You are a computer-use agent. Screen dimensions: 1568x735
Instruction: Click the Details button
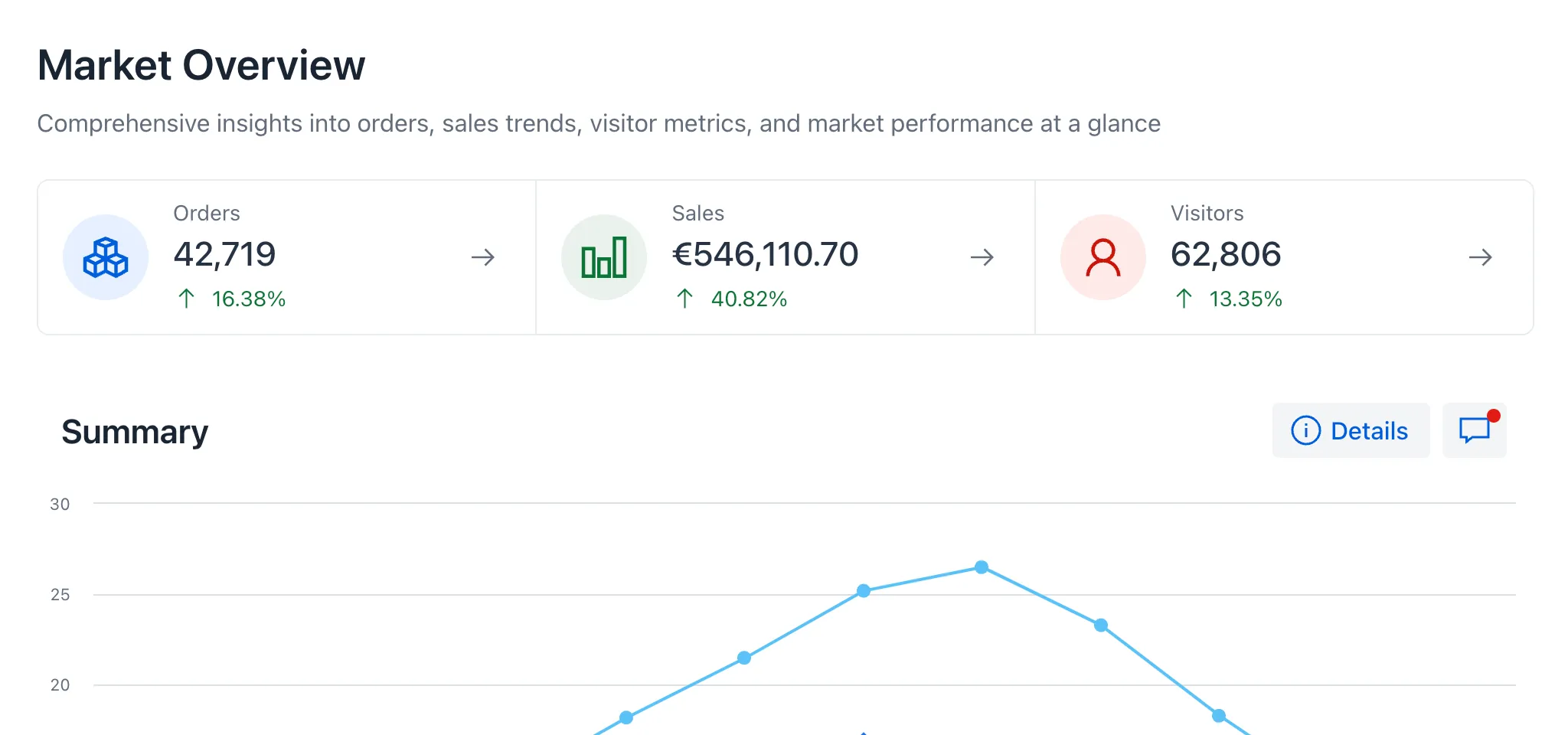[x=1351, y=430]
